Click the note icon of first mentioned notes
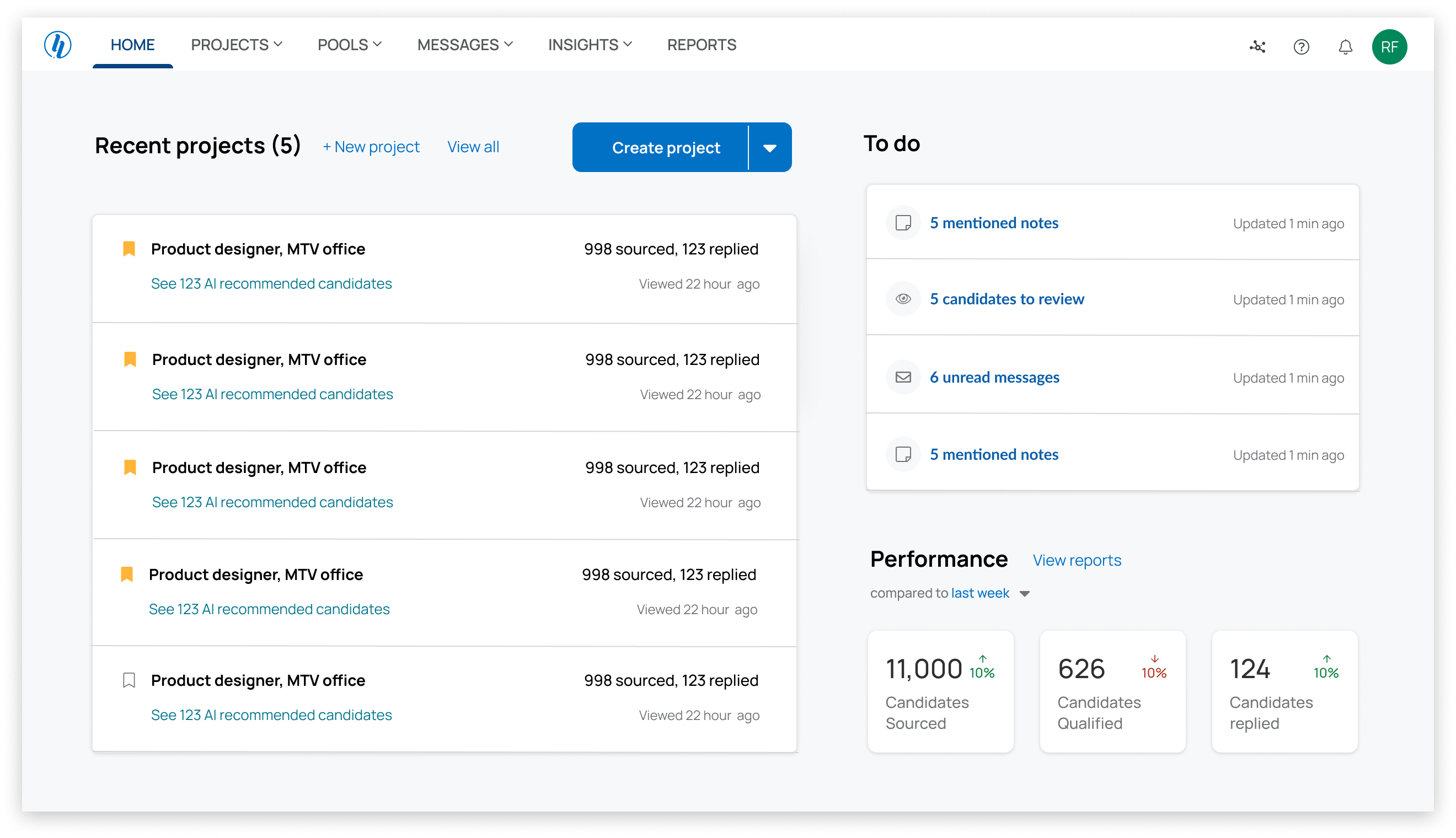Image resolution: width=1456 pixels, height=838 pixels. [x=903, y=223]
